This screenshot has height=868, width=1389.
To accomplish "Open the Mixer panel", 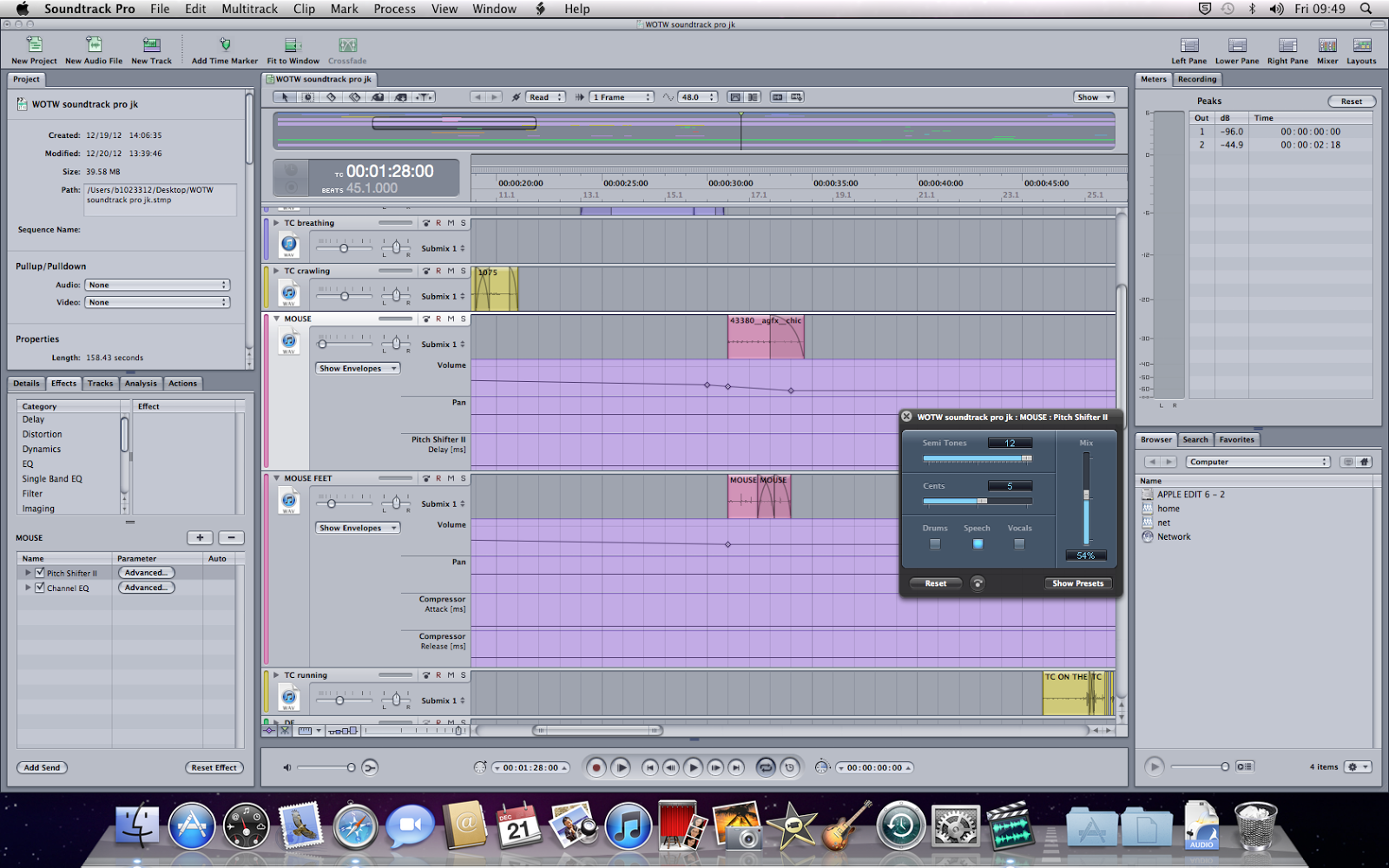I will coord(1327,49).
